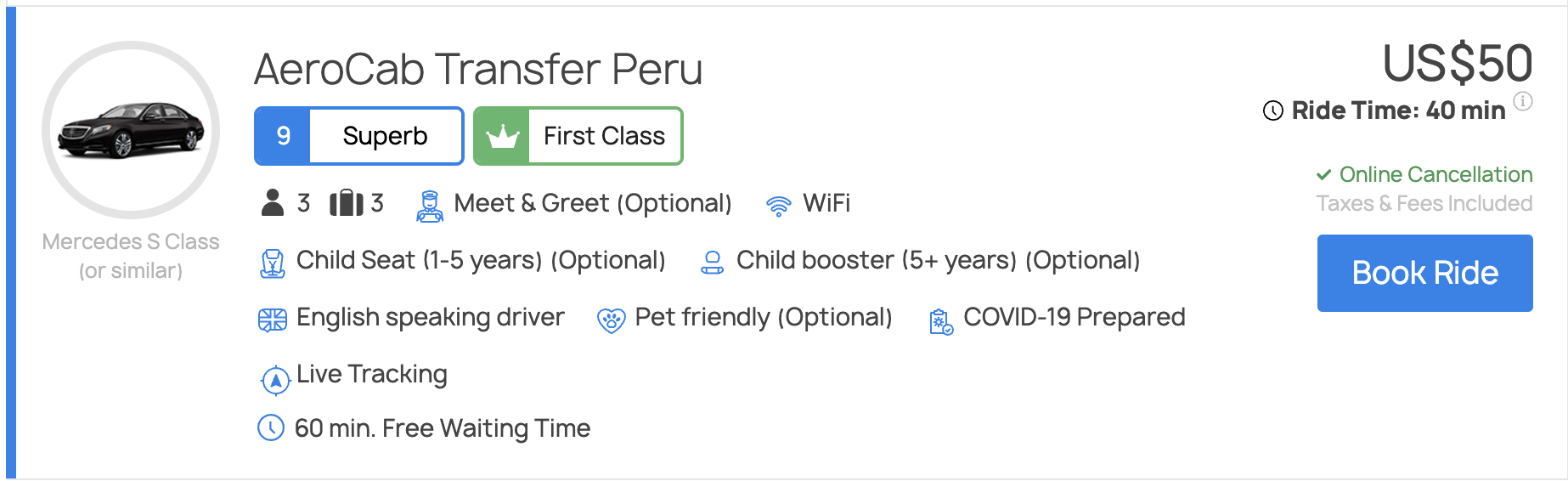Click the free waiting time clock icon
The height and width of the screenshot is (481, 1568).
click(271, 427)
